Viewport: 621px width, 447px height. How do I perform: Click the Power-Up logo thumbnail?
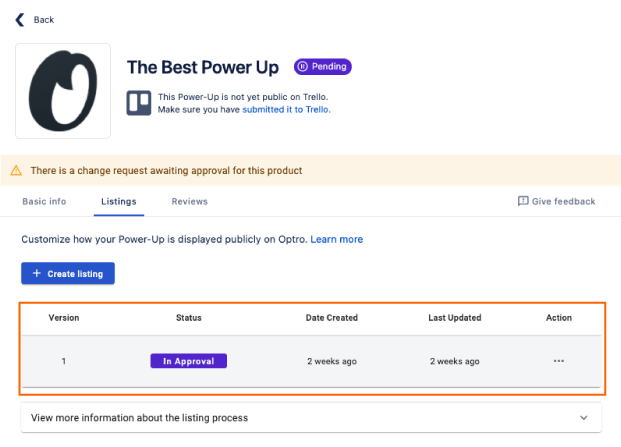click(x=63, y=91)
